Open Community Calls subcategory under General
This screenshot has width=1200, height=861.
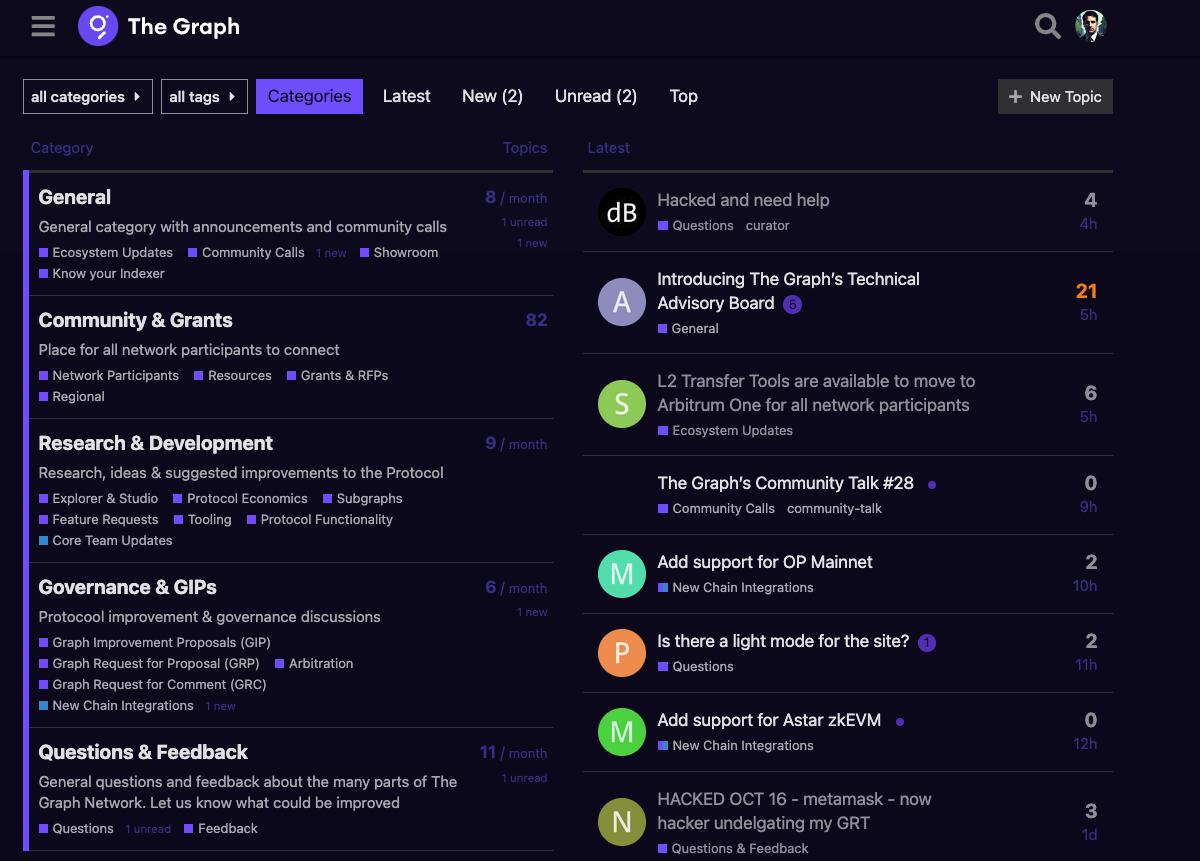click(x=246, y=253)
